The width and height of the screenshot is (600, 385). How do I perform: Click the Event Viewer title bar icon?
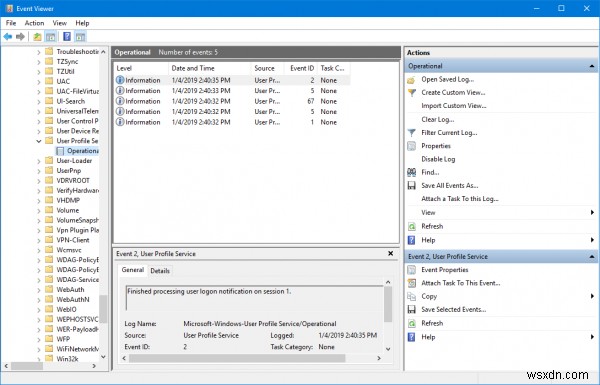10,8
